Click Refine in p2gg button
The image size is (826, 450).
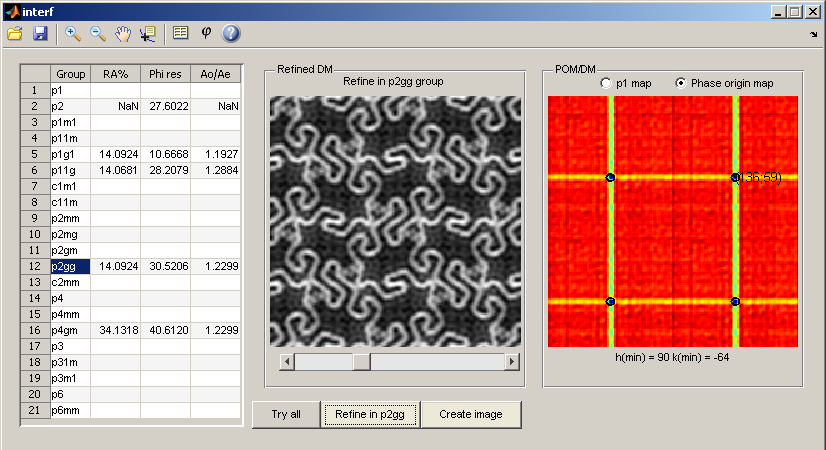(370, 415)
